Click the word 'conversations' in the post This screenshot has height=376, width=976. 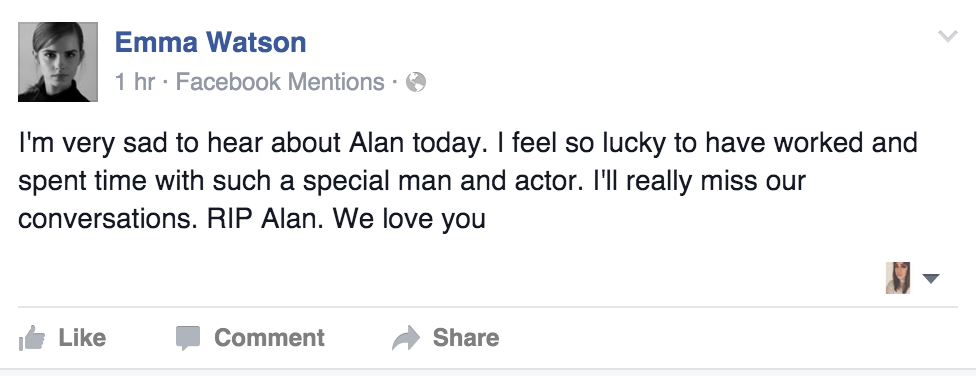point(108,219)
